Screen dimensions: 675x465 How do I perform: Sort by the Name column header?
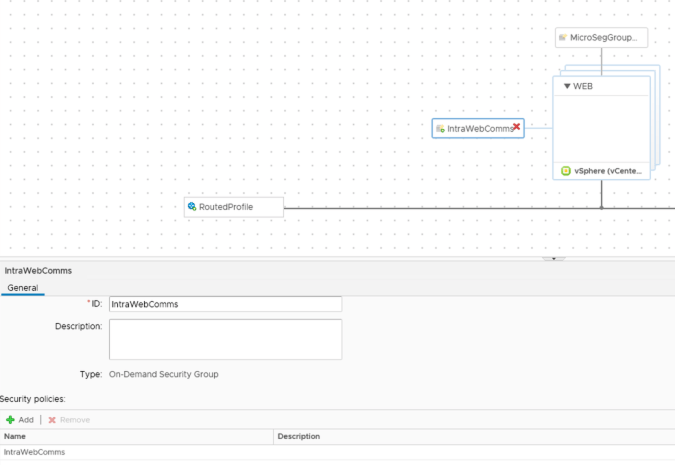136,436
